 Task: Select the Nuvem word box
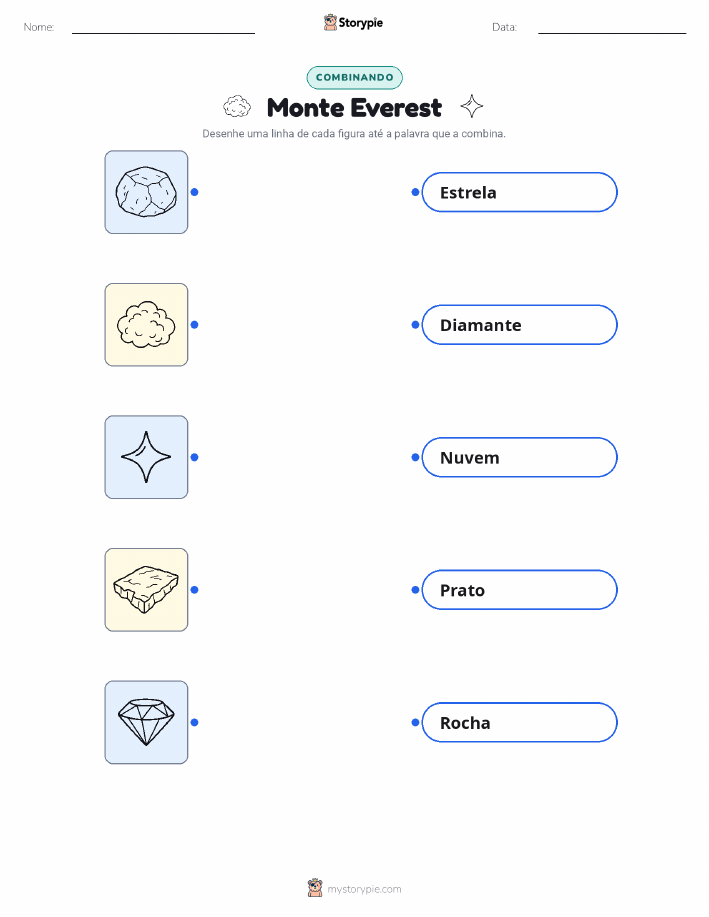519,457
